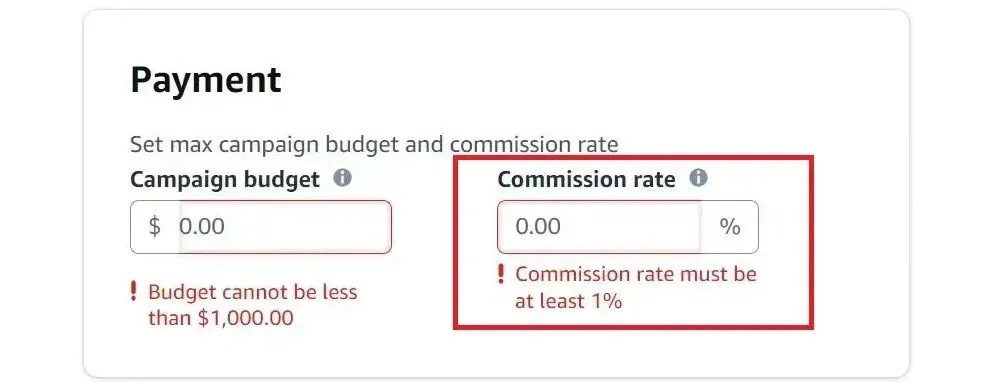The image size is (998, 382).
Task: Click "Commission rate must be at least" error
Action: (636, 287)
